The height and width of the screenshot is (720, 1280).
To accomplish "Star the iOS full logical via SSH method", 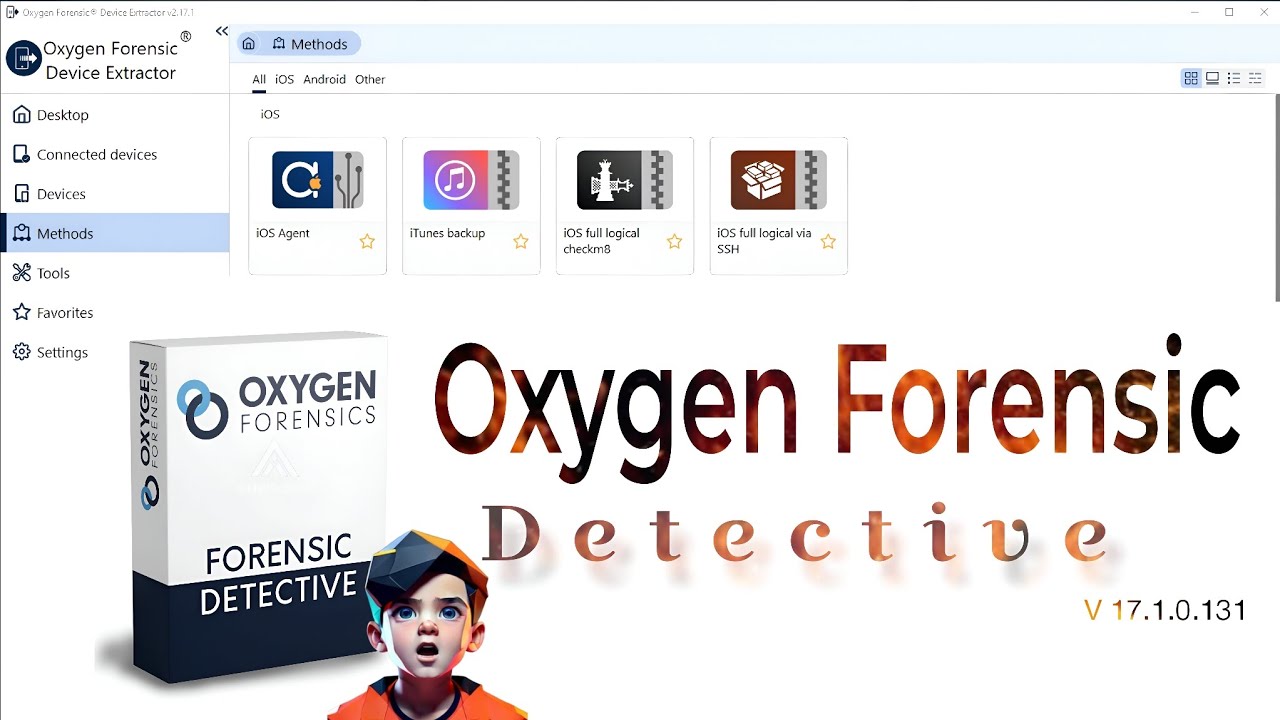I will click(828, 241).
